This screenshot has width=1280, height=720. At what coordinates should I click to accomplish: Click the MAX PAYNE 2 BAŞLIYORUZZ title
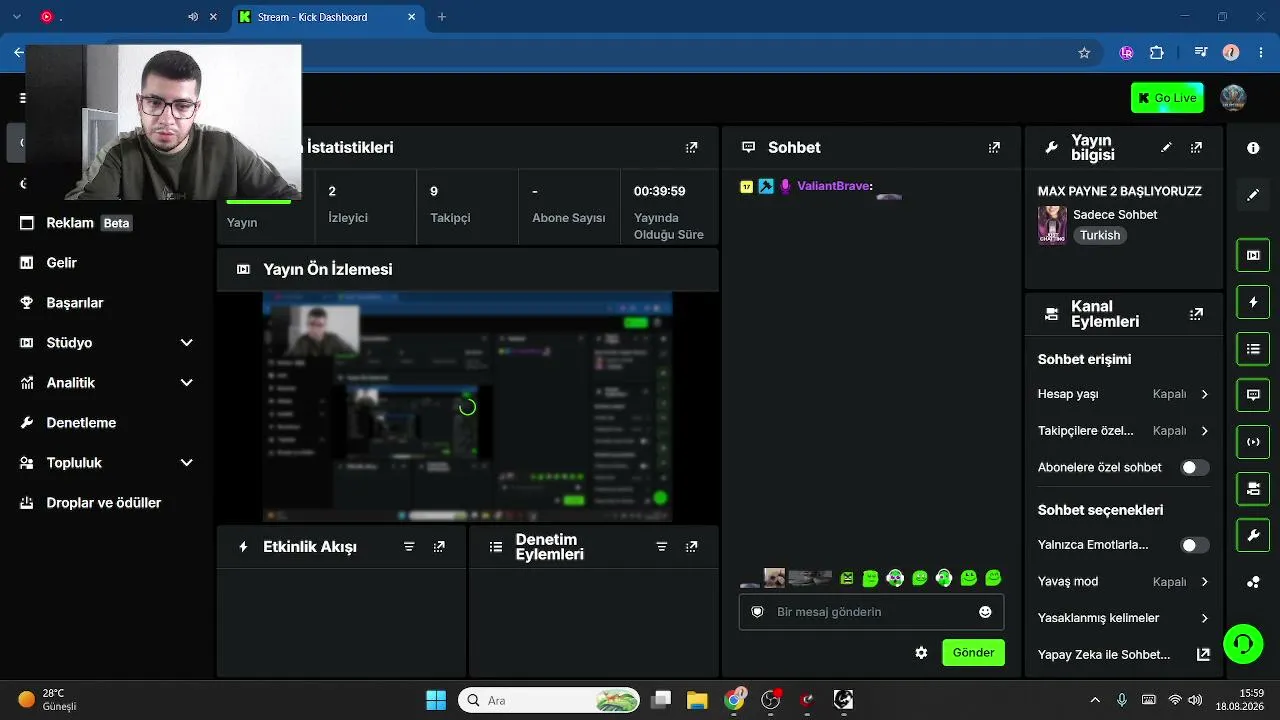pos(1120,191)
